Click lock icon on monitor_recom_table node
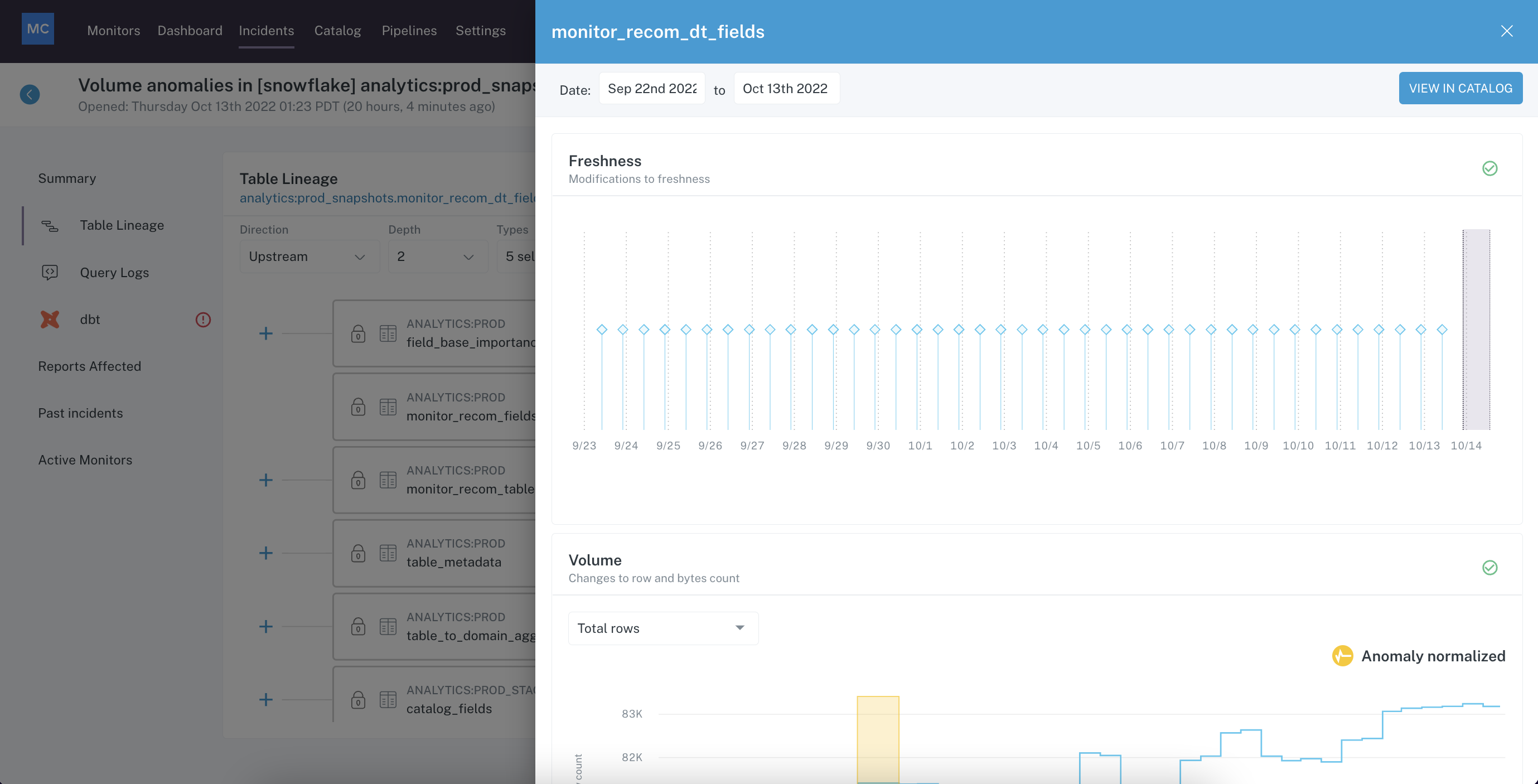Image resolution: width=1538 pixels, height=784 pixels. 358,480
